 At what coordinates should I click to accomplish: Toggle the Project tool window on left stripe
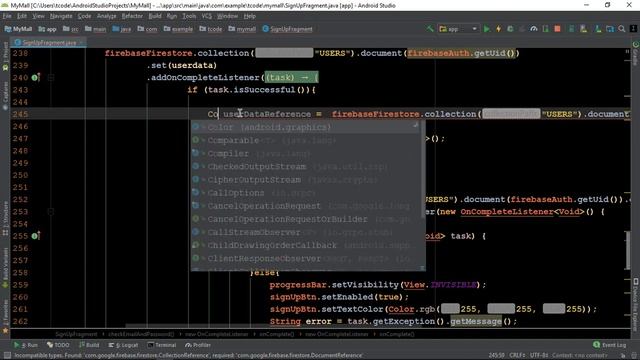tap(5, 52)
